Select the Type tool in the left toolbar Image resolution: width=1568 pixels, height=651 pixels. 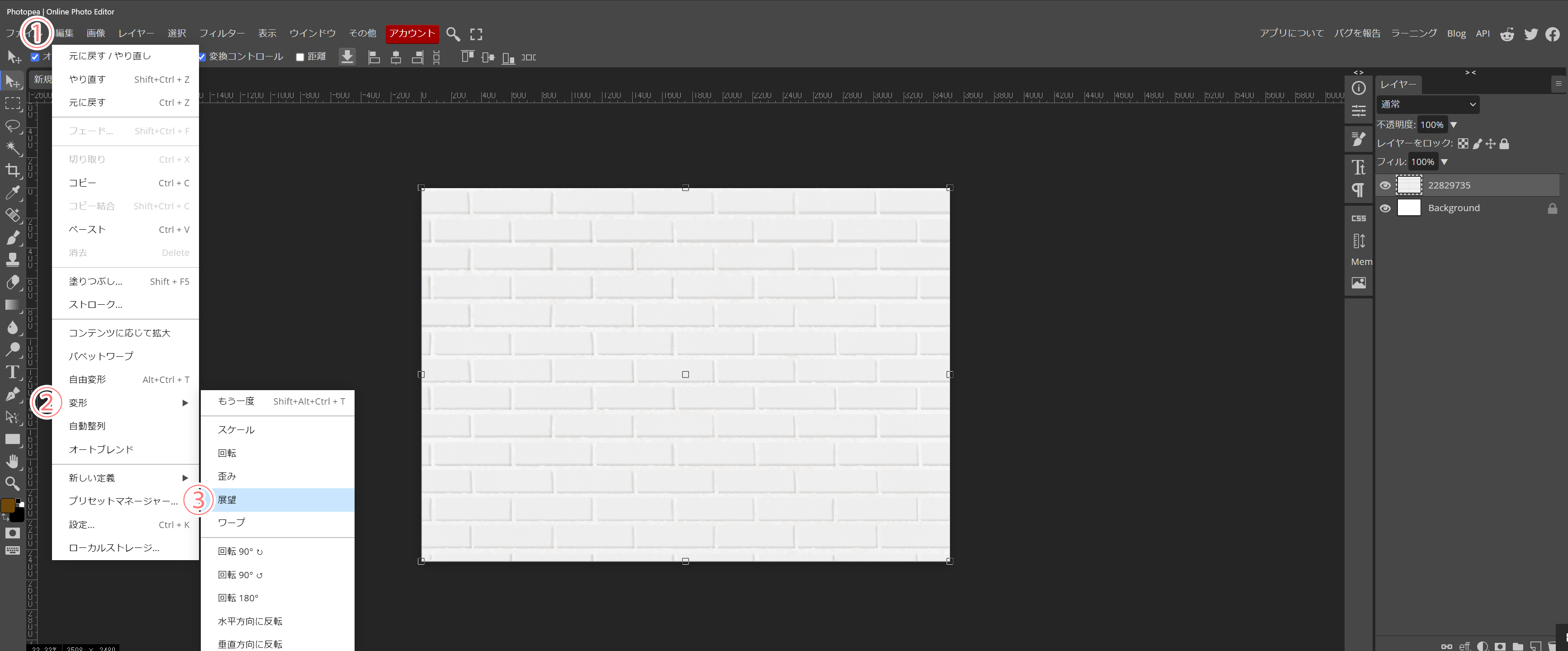[x=13, y=372]
